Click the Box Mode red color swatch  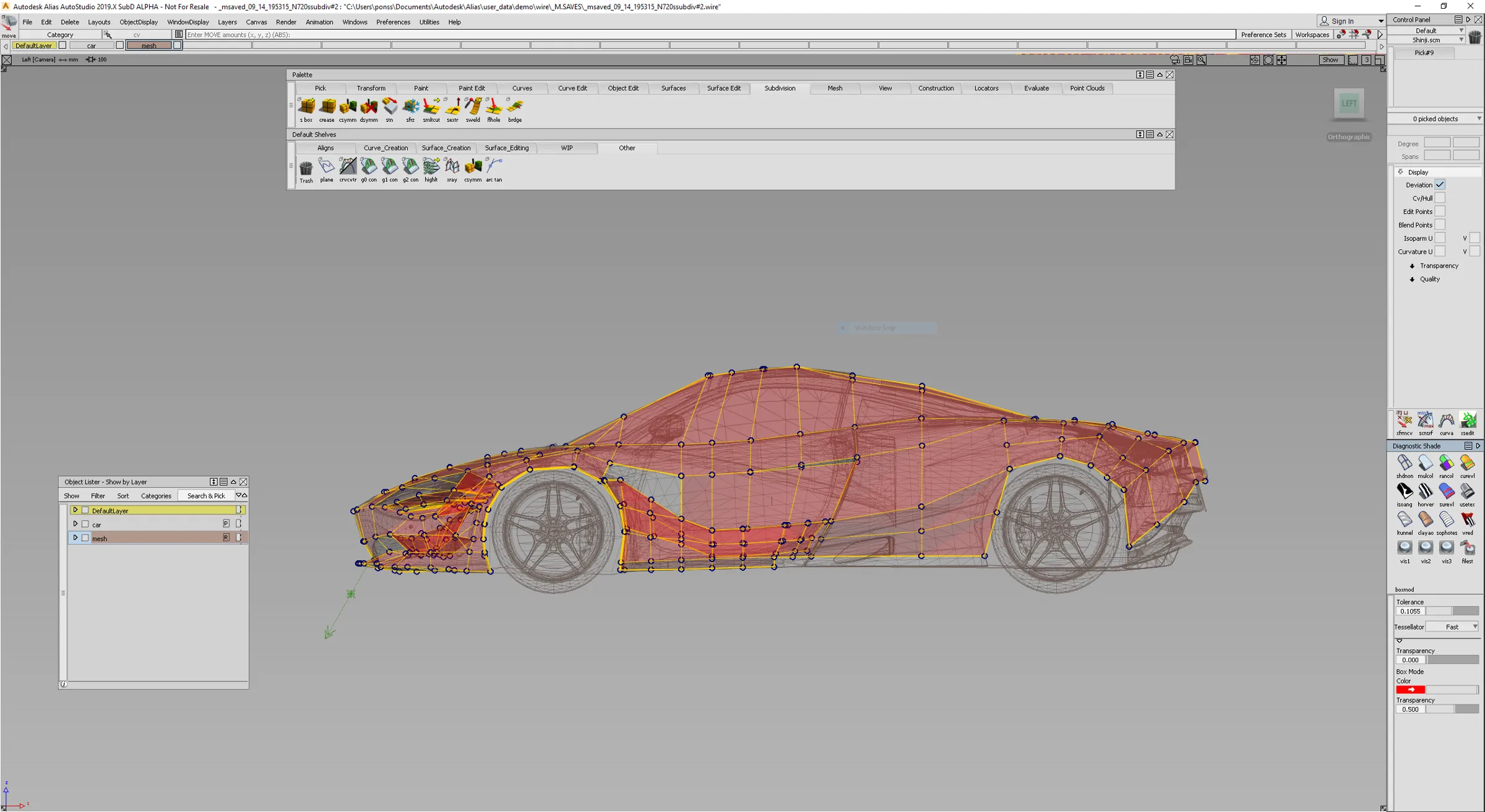(1411, 690)
